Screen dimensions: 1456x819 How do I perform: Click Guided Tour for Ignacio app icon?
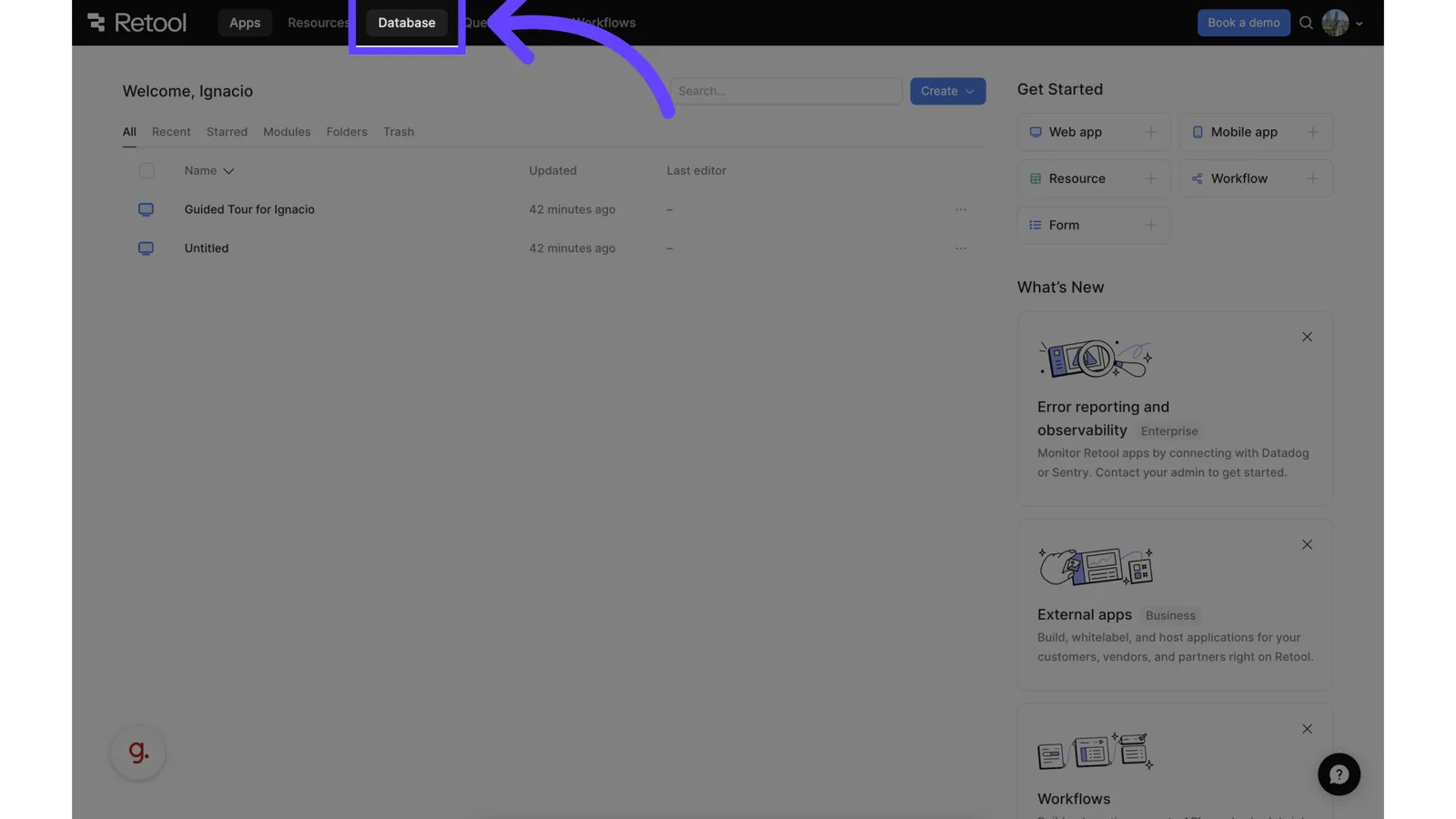(146, 209)
